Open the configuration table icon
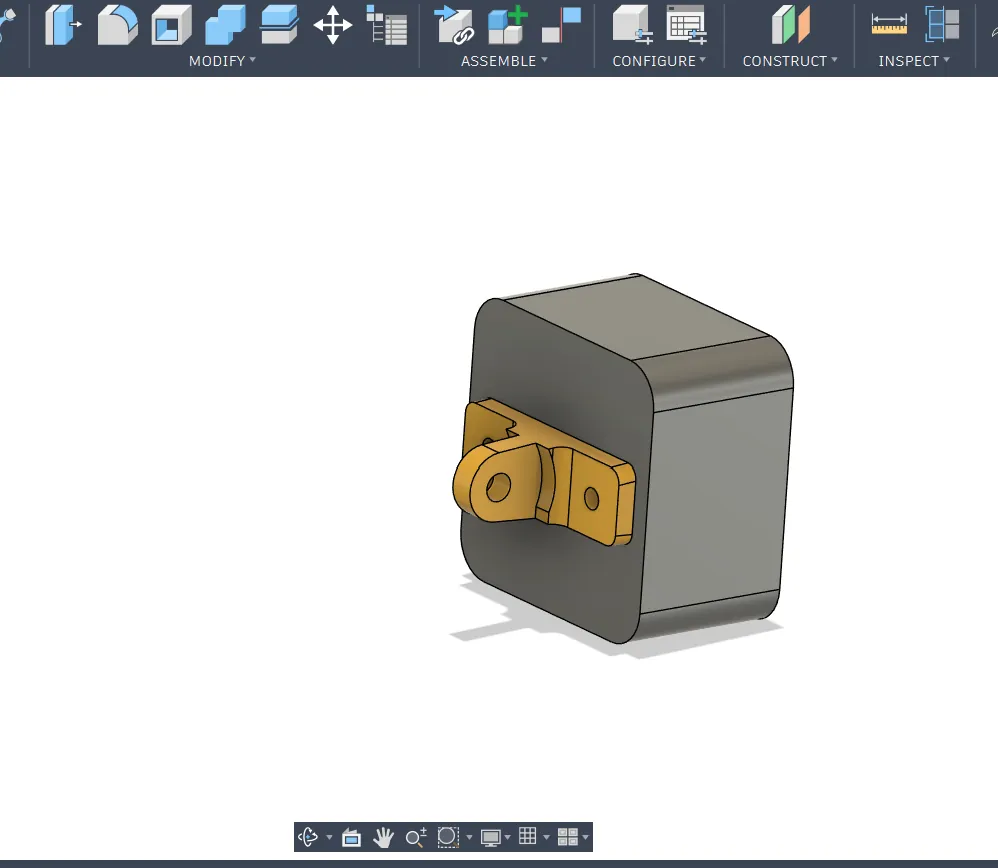The image size is (998, 868). 686,25
